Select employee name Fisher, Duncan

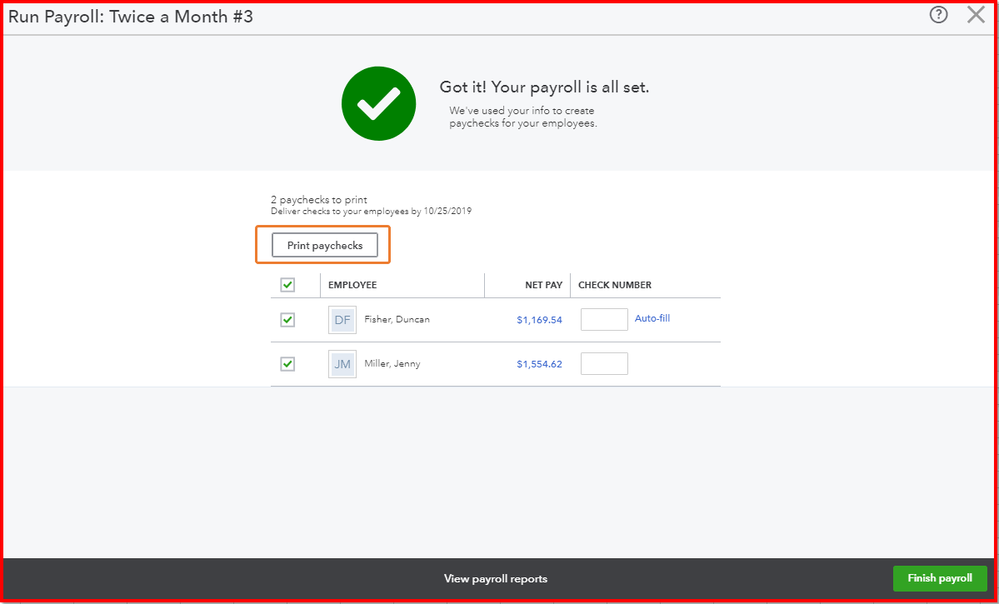[397, 319]
